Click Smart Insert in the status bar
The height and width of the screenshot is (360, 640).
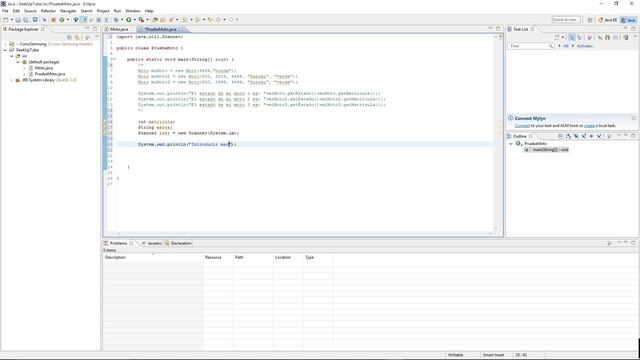click(x=493, y=355)
